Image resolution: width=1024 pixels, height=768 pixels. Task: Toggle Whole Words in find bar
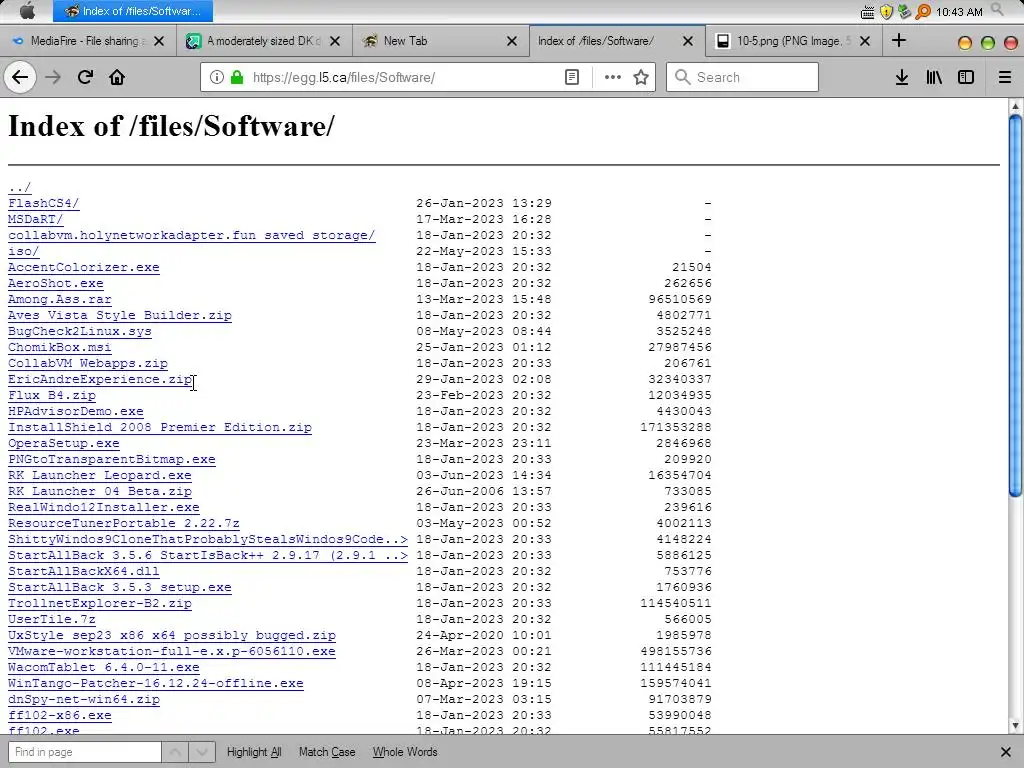(405, 752)
